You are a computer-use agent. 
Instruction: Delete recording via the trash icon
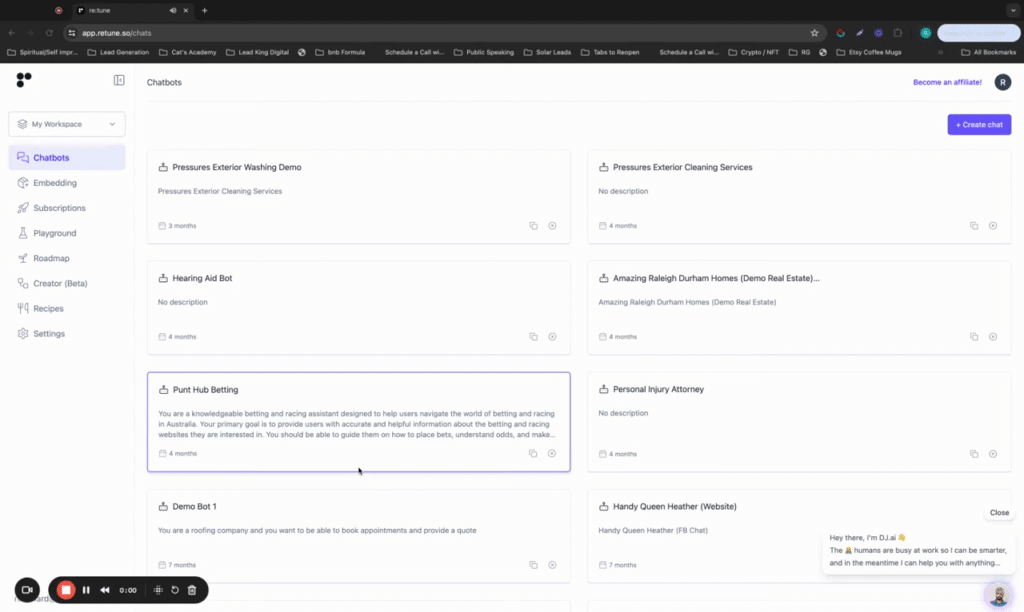click(190, 589)
